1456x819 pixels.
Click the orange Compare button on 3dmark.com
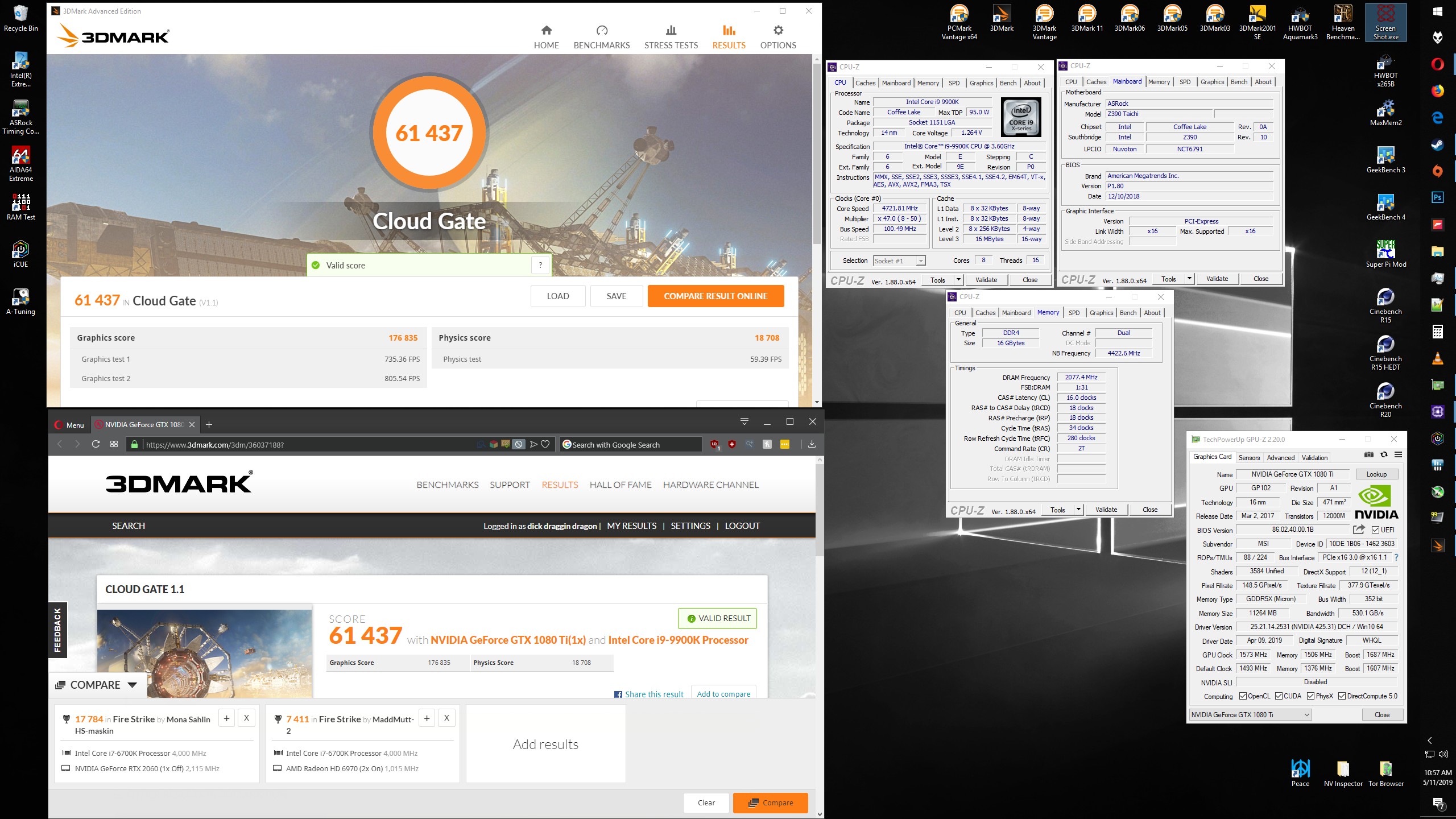click(x=770, y=803)
